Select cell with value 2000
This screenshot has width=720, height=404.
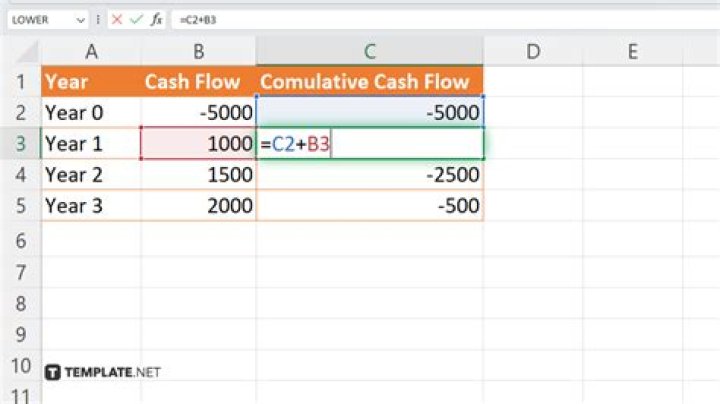(198, 206)
